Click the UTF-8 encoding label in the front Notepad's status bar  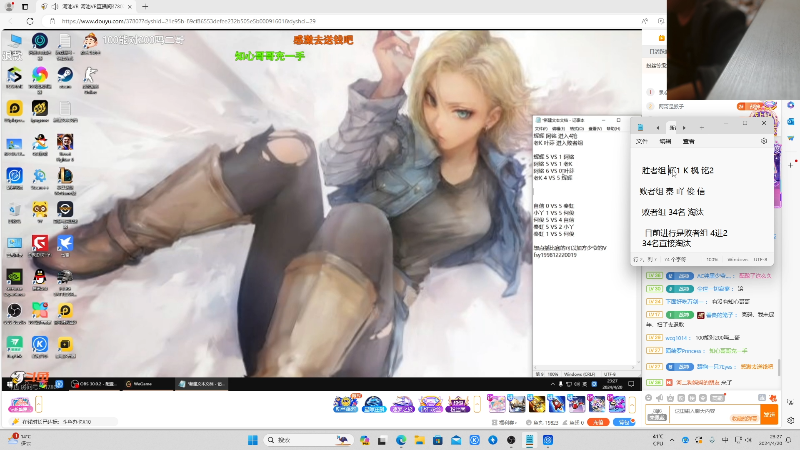coord(760,260)
